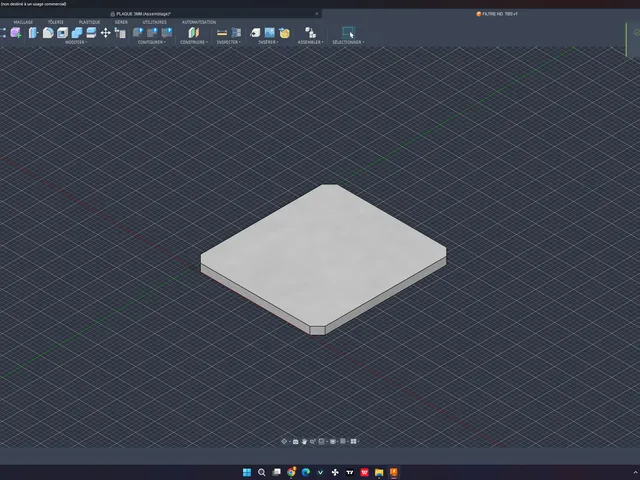Select the Construire offset plane icon

tap(194, 33)
